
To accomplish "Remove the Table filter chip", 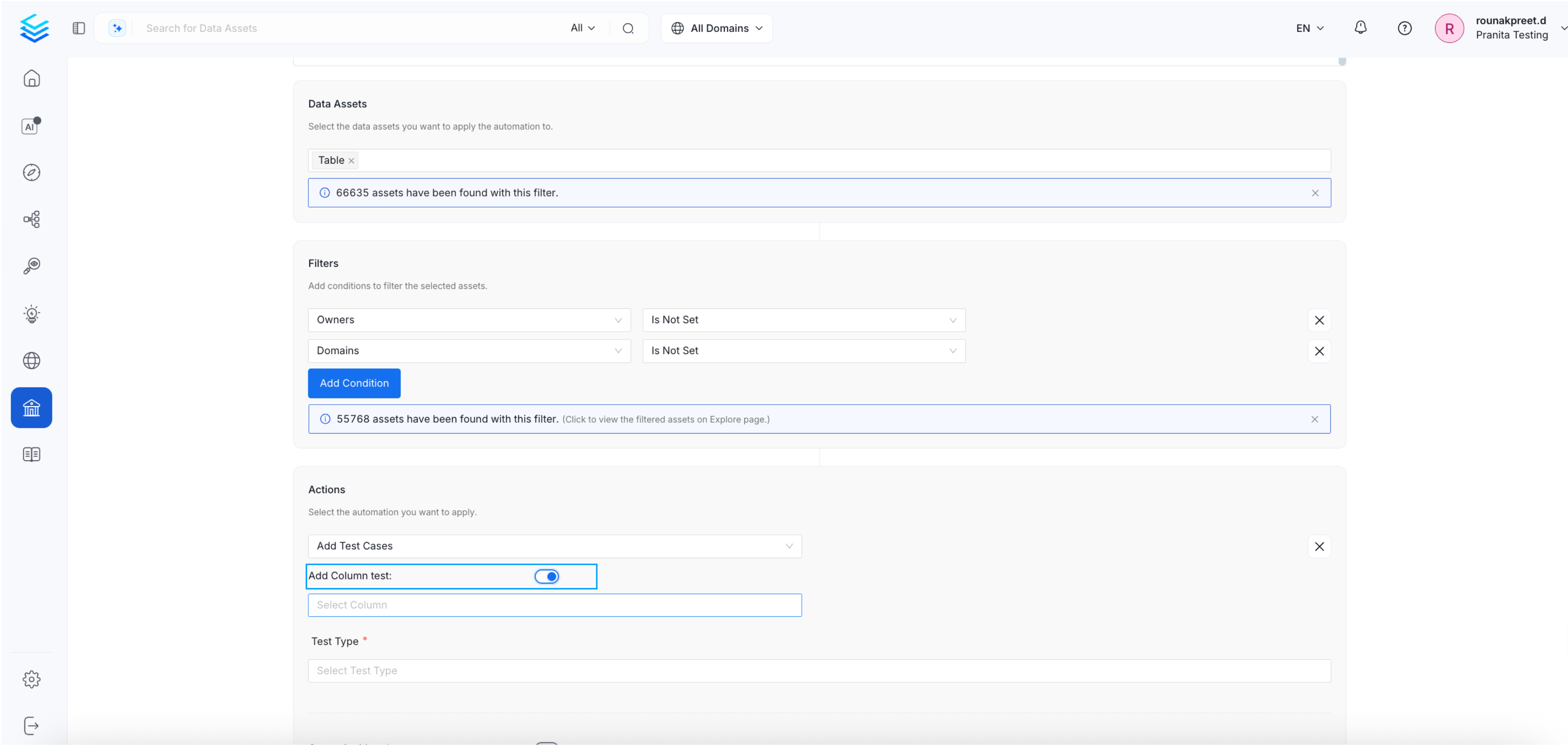I will coord(351,160).
